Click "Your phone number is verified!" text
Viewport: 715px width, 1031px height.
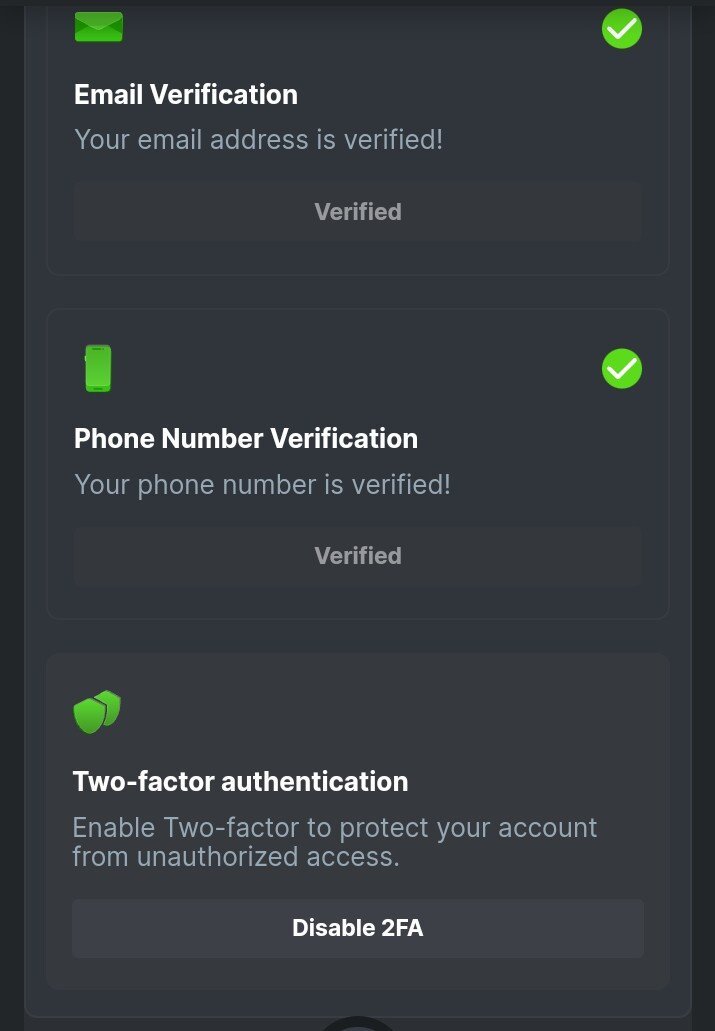(x=262, y=485)
